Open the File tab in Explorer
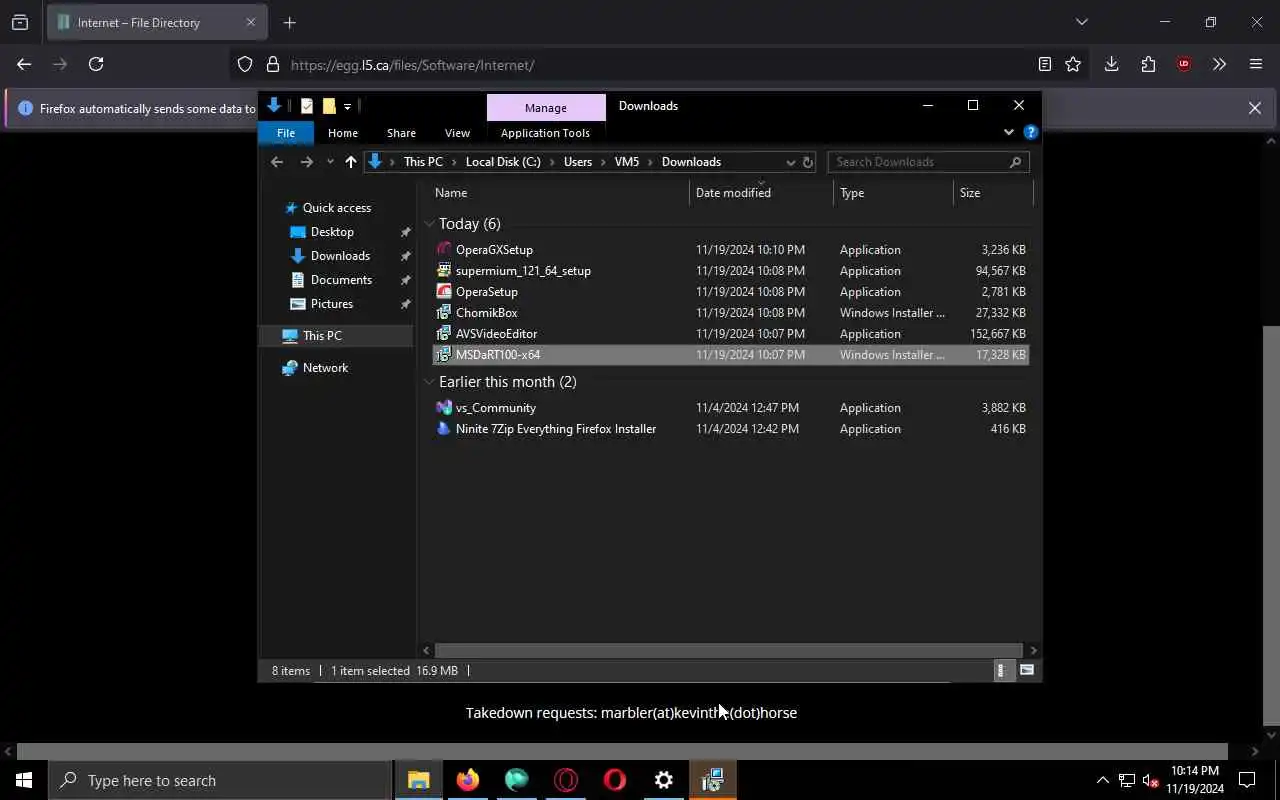1280x800 pixels. click(x=286, y=133)
